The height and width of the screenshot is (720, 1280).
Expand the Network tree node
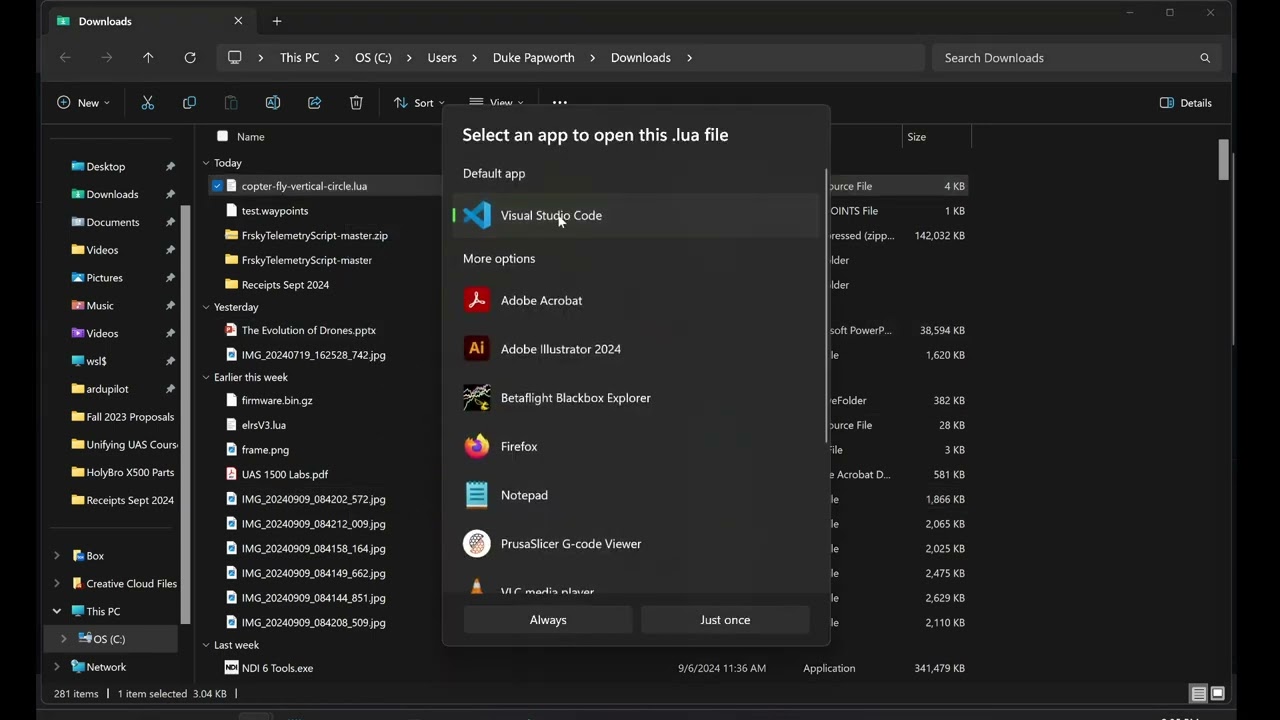tap(56, 667)
